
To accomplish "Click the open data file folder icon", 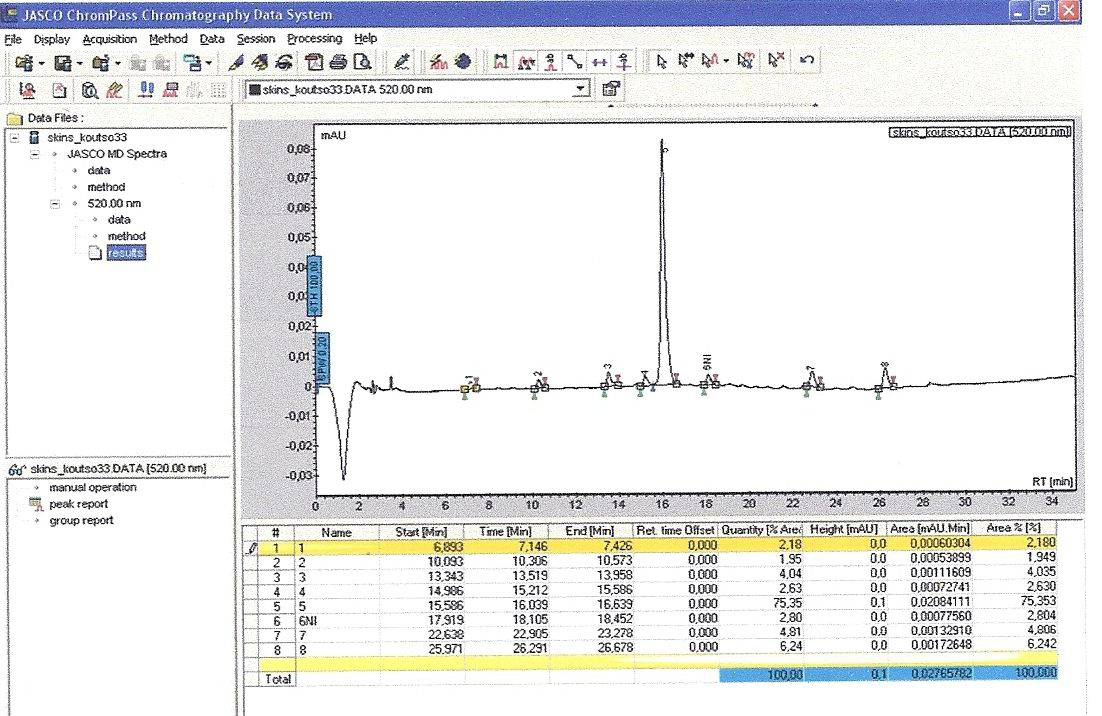I will coord(23,63).
